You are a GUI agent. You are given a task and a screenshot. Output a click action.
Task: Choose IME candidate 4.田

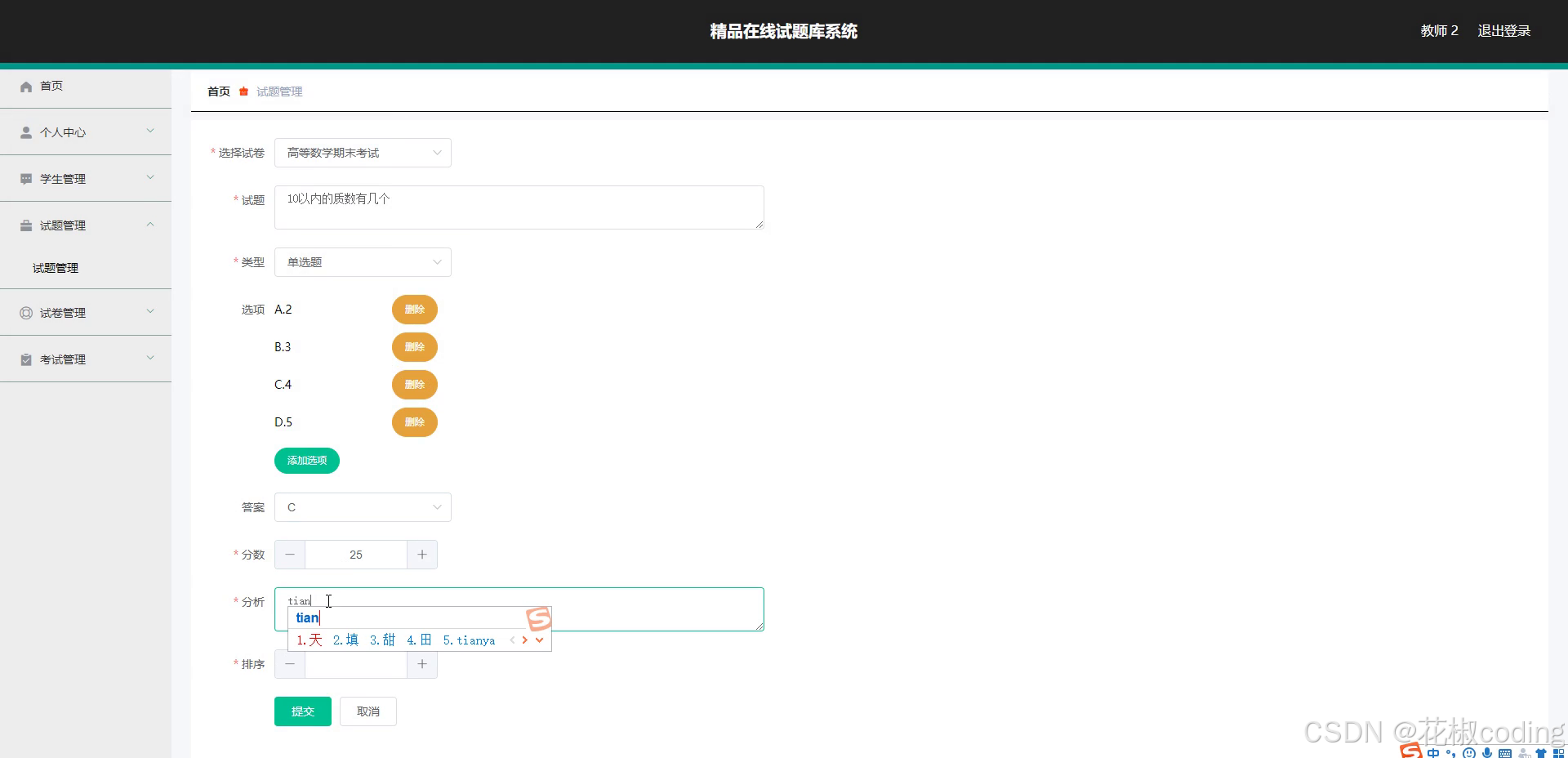tap(419, 640)
